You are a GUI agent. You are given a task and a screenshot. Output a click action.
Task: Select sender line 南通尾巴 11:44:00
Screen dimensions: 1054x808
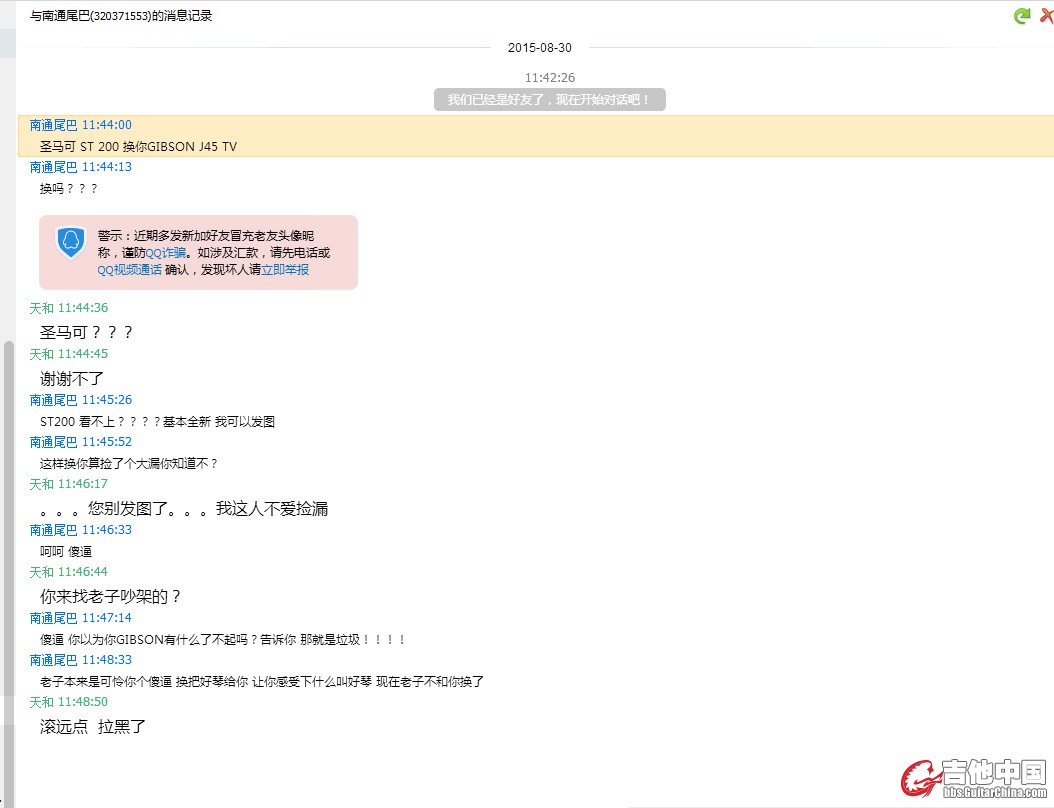pyautogui.click(x=81, y=125)
